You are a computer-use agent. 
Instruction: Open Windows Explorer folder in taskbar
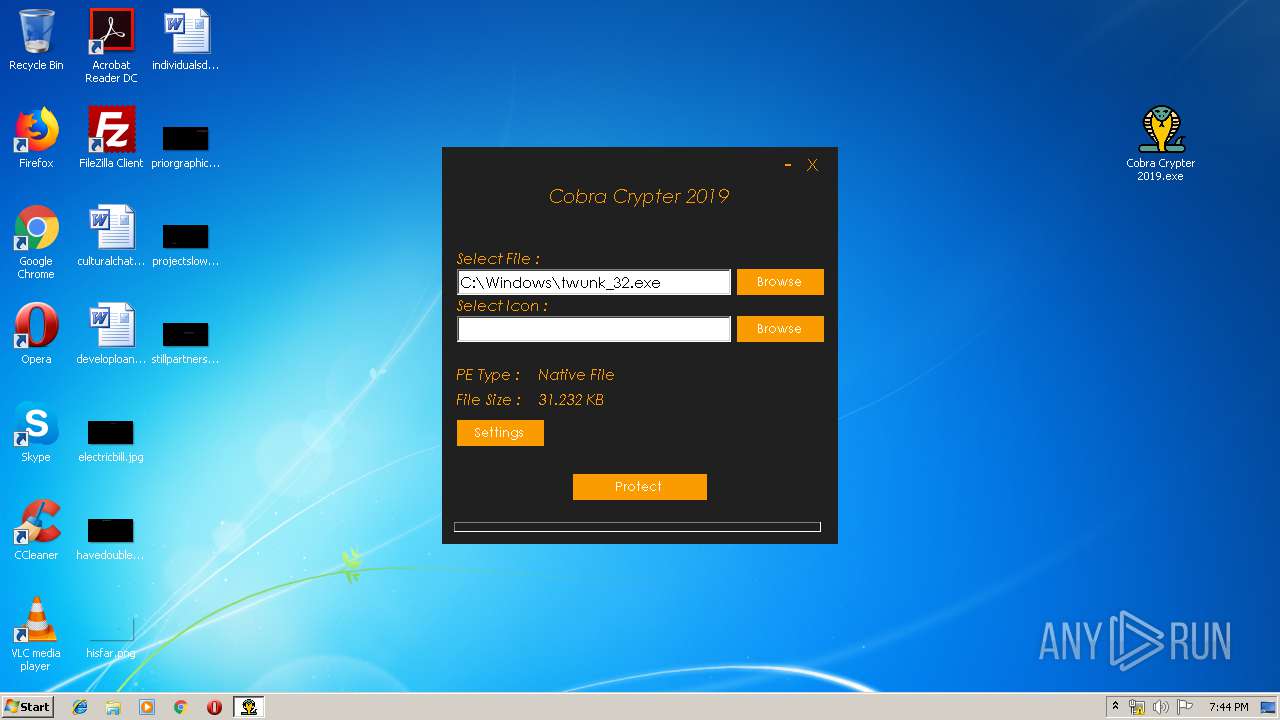[113, 707]
